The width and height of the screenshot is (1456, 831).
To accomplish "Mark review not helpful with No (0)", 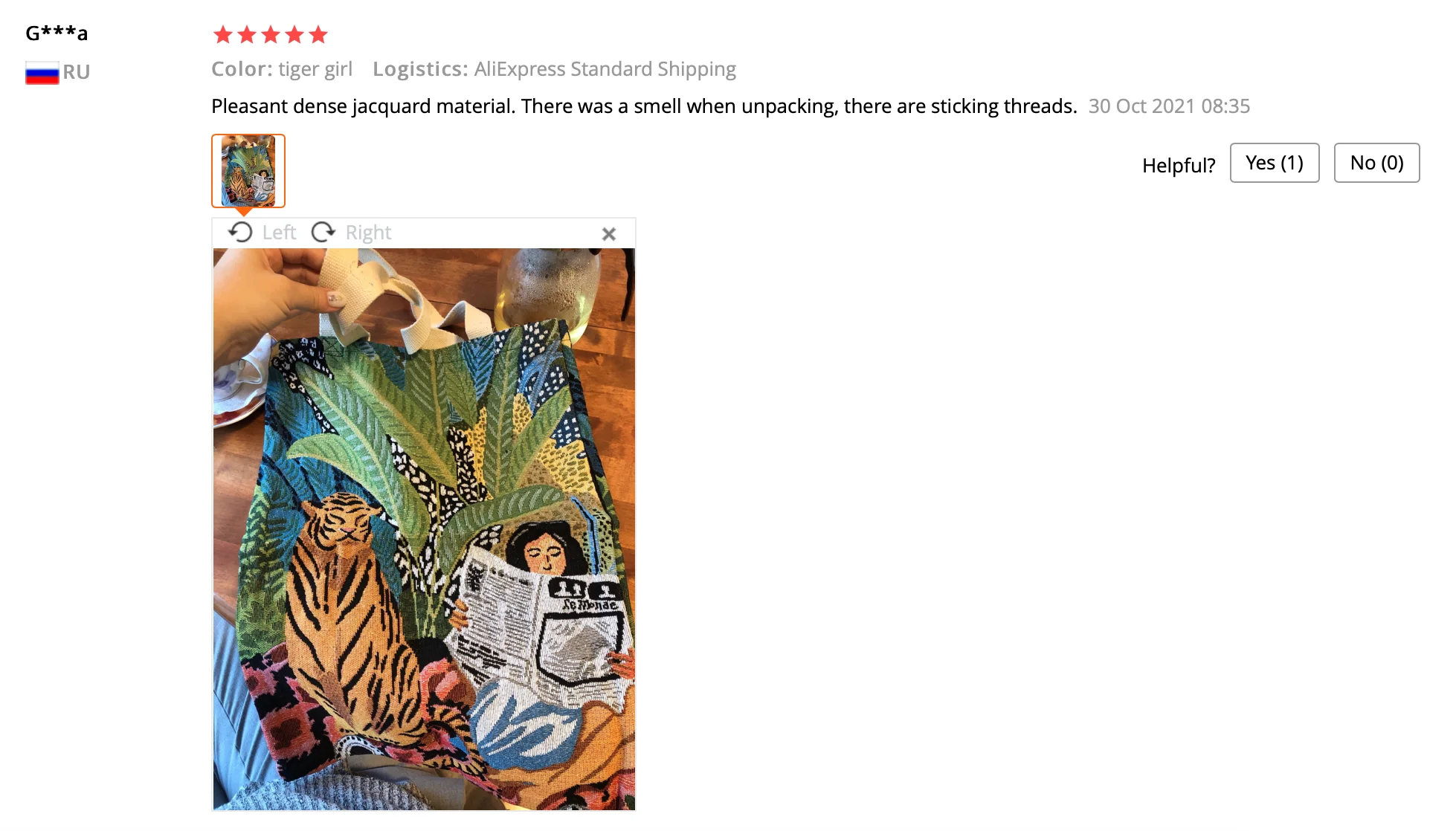I will 1376,163.
